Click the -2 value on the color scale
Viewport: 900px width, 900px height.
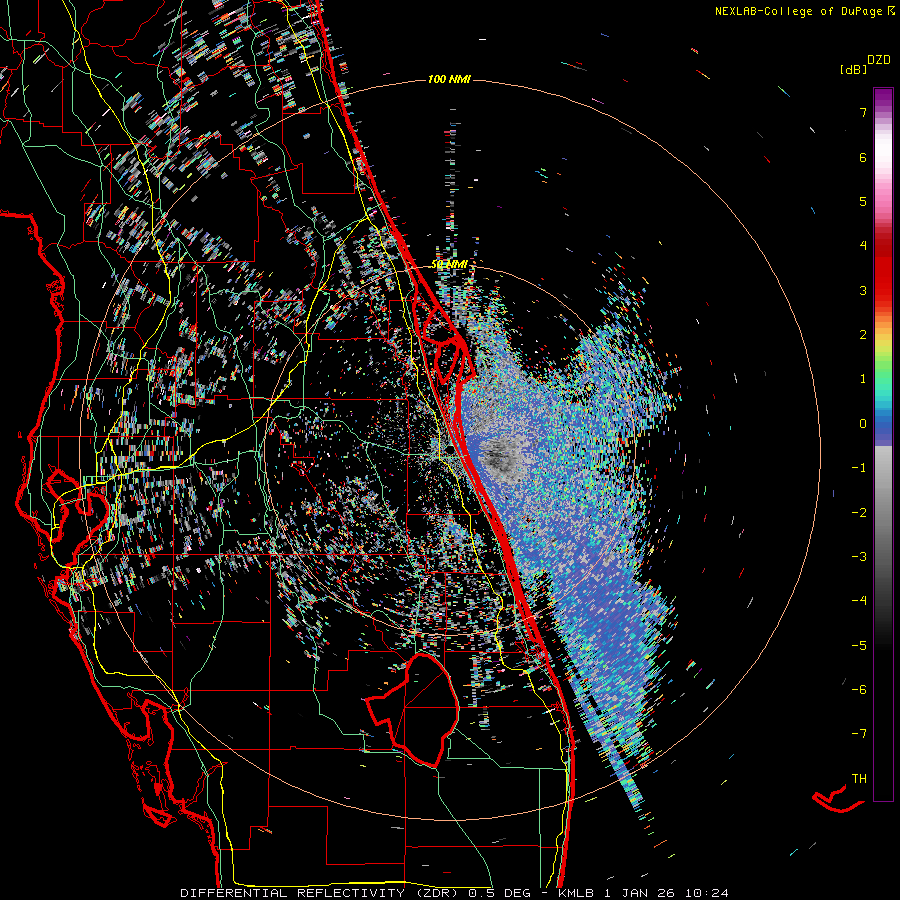[x=859, y=513]
